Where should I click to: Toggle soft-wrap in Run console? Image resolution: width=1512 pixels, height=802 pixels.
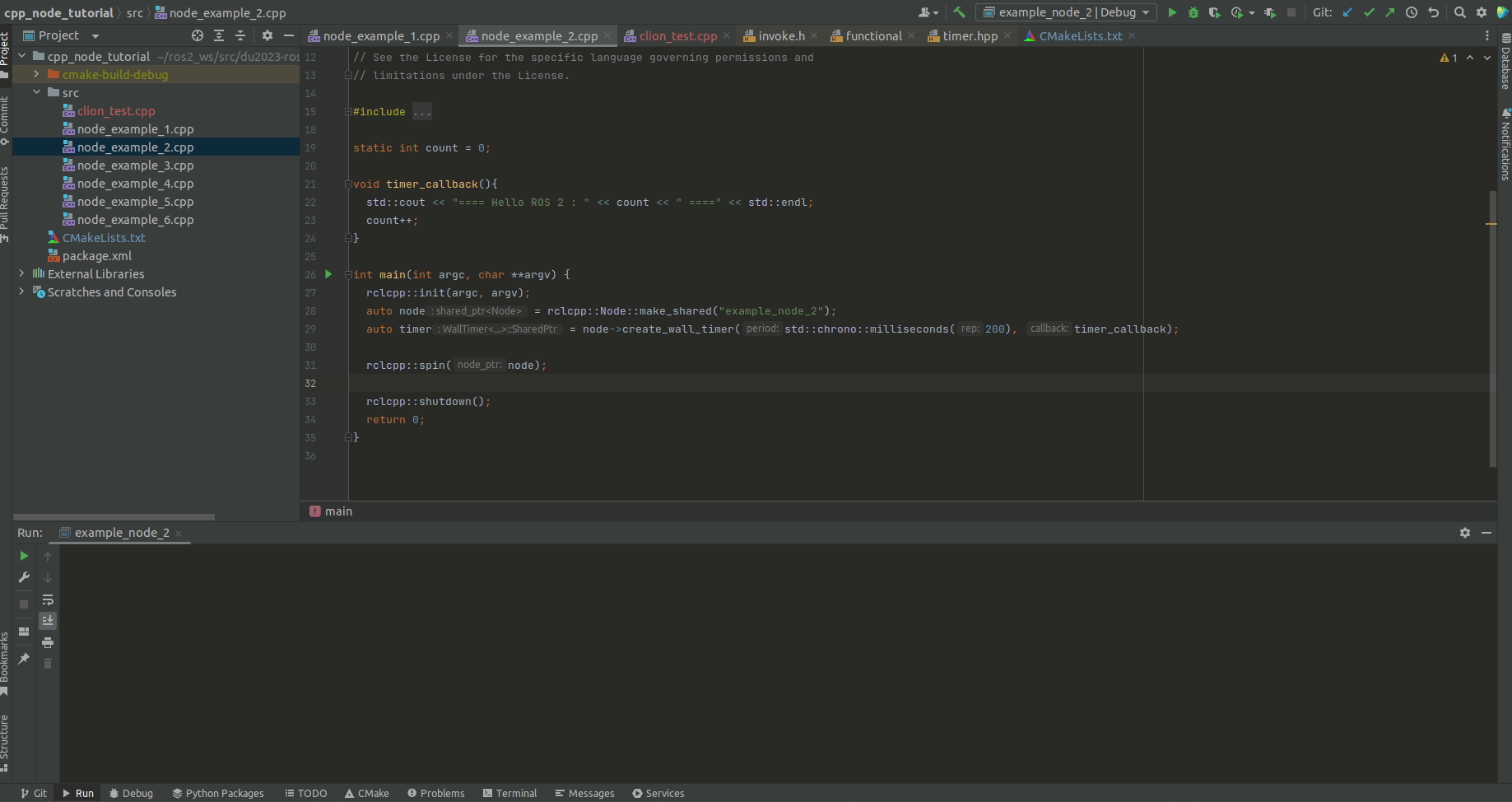pos(48,599)
